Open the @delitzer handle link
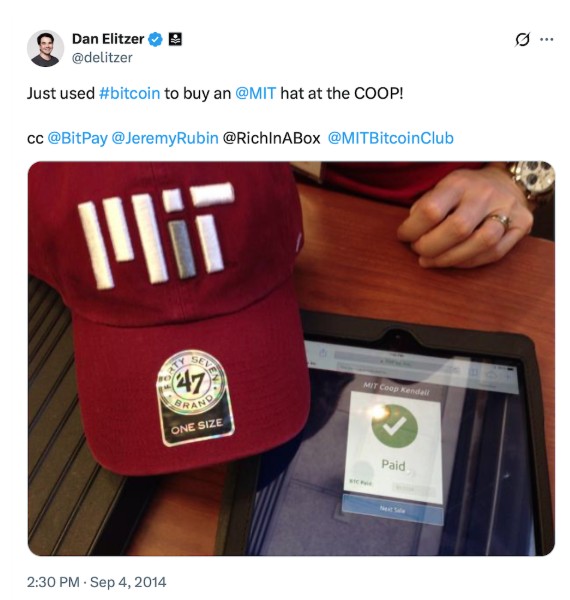Screen dimensions: 570x600 pyautogui.click(x=102, y=57)
